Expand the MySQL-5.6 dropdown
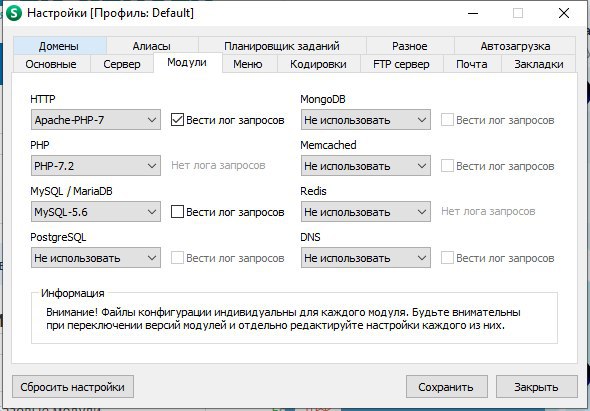Screen dimensions: 590x411 pos(96,212)
